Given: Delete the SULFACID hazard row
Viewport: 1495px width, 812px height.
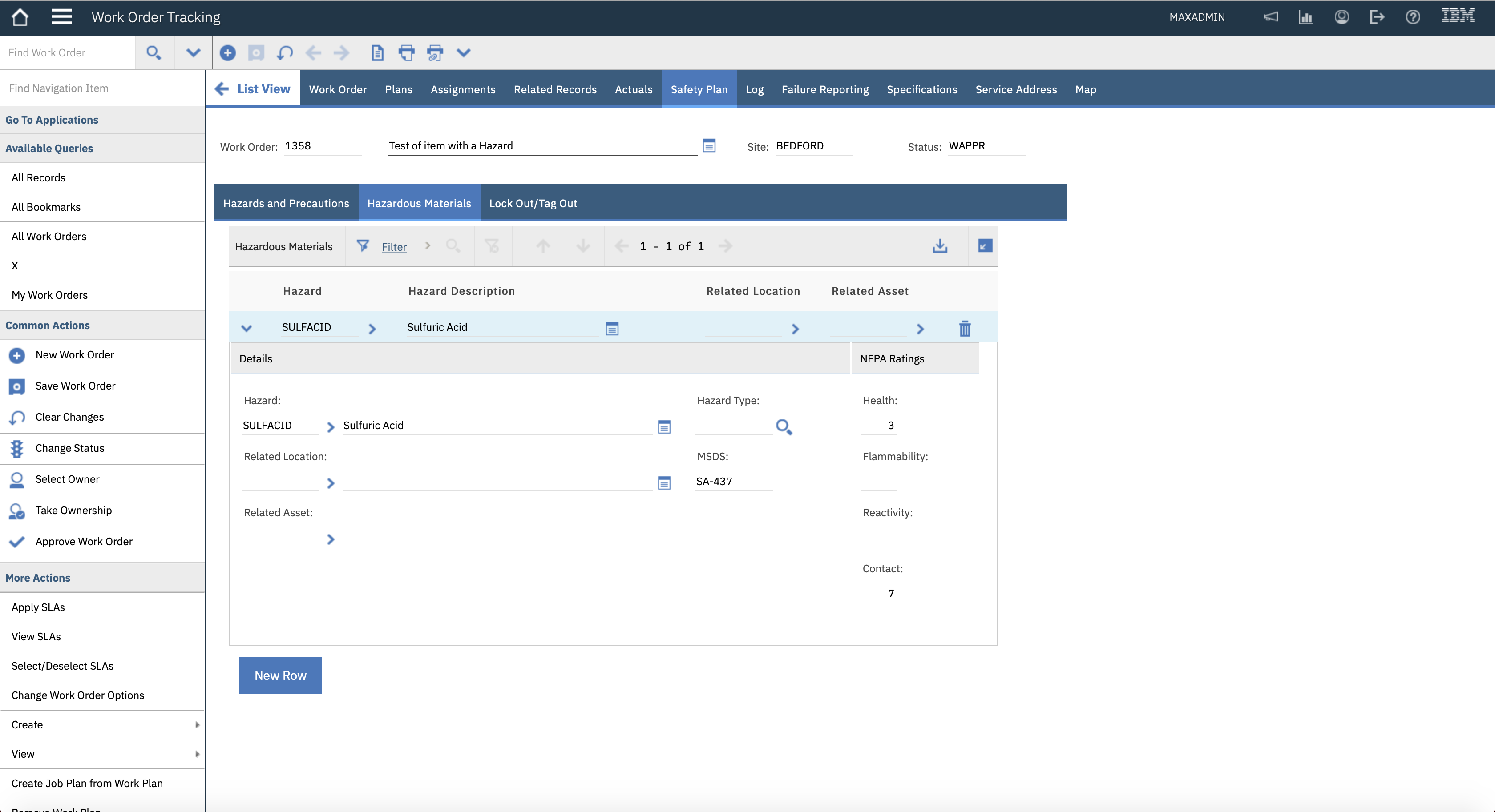Looking at the screenshot, I should 964,329.
